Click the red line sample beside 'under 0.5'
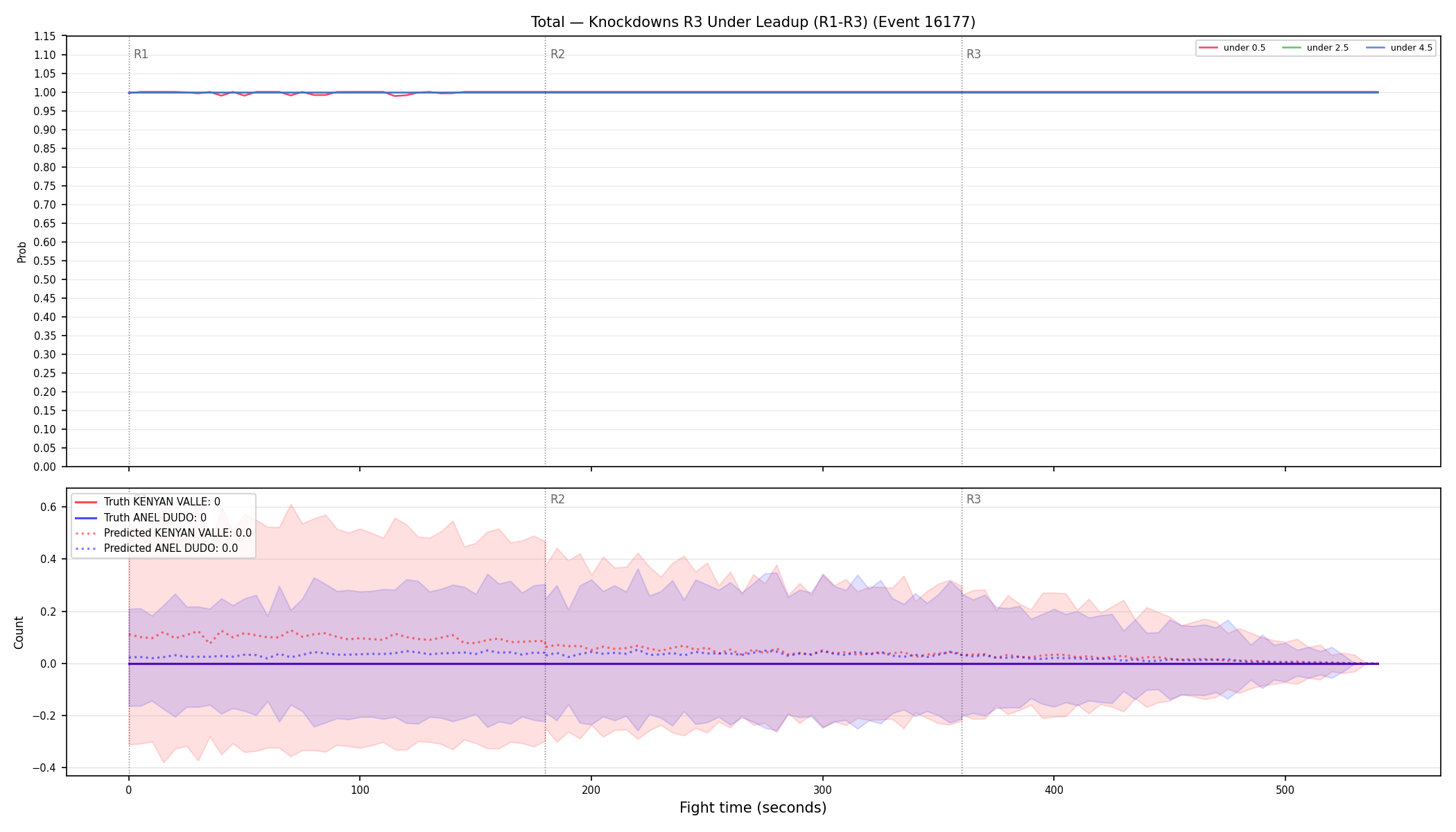 point(1208,48)
